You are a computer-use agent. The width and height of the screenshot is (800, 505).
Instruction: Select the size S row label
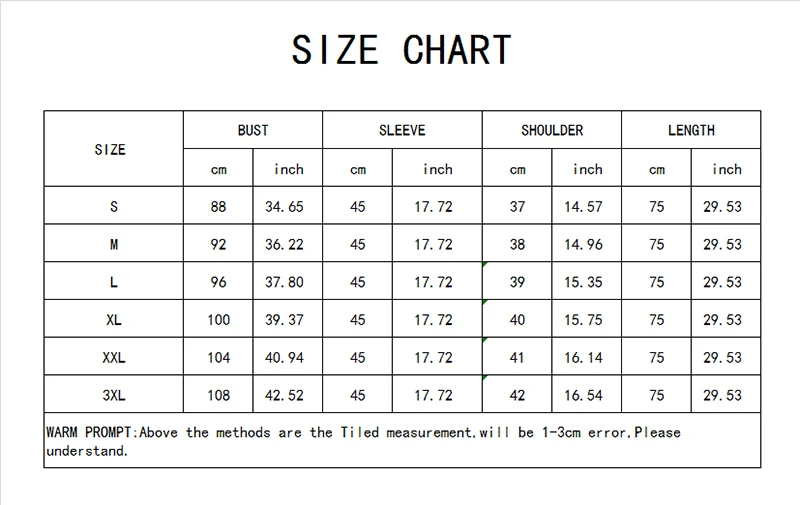click(x=114, y=207)
